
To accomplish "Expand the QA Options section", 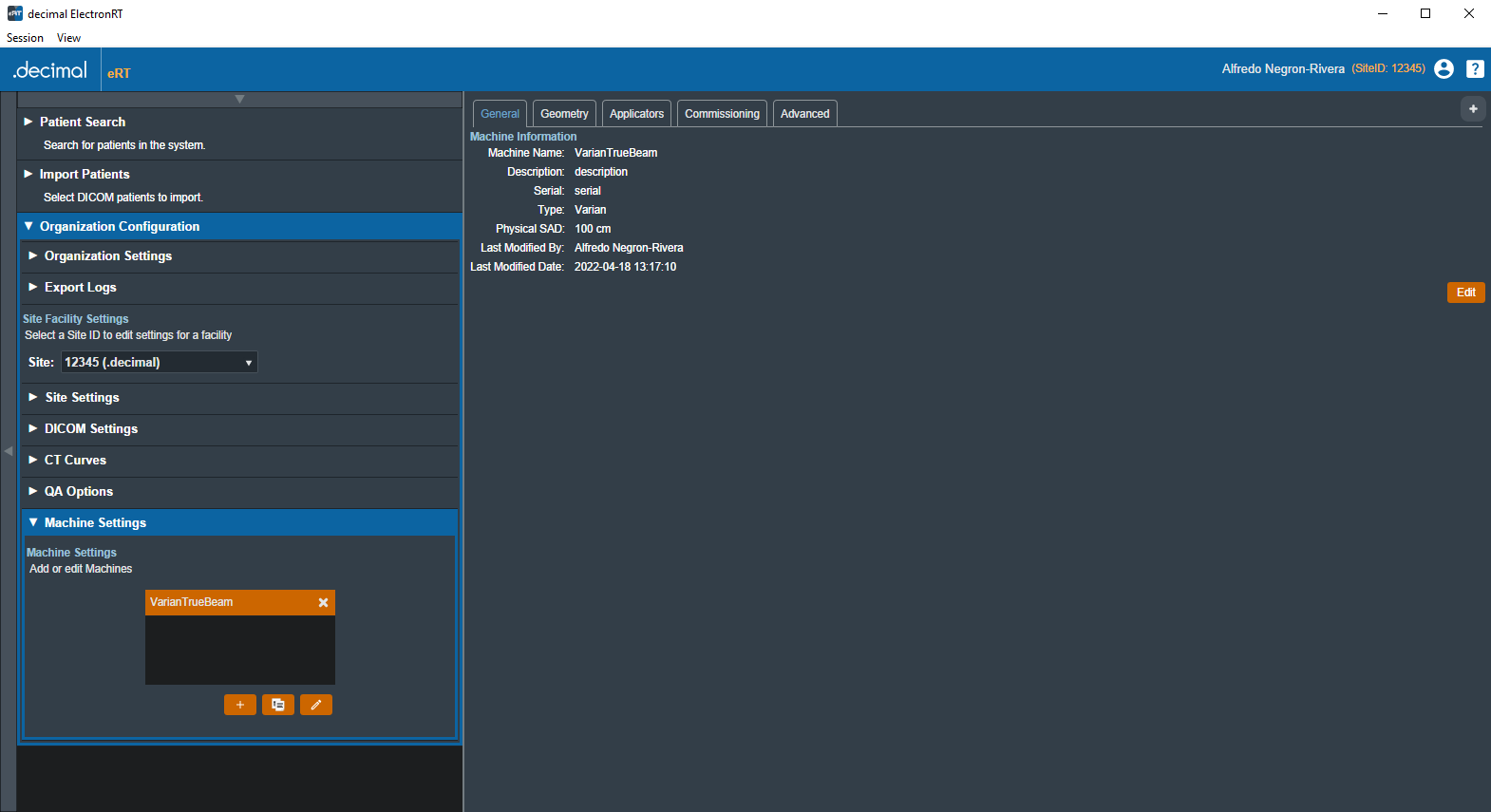I will (x=78, y=492).
